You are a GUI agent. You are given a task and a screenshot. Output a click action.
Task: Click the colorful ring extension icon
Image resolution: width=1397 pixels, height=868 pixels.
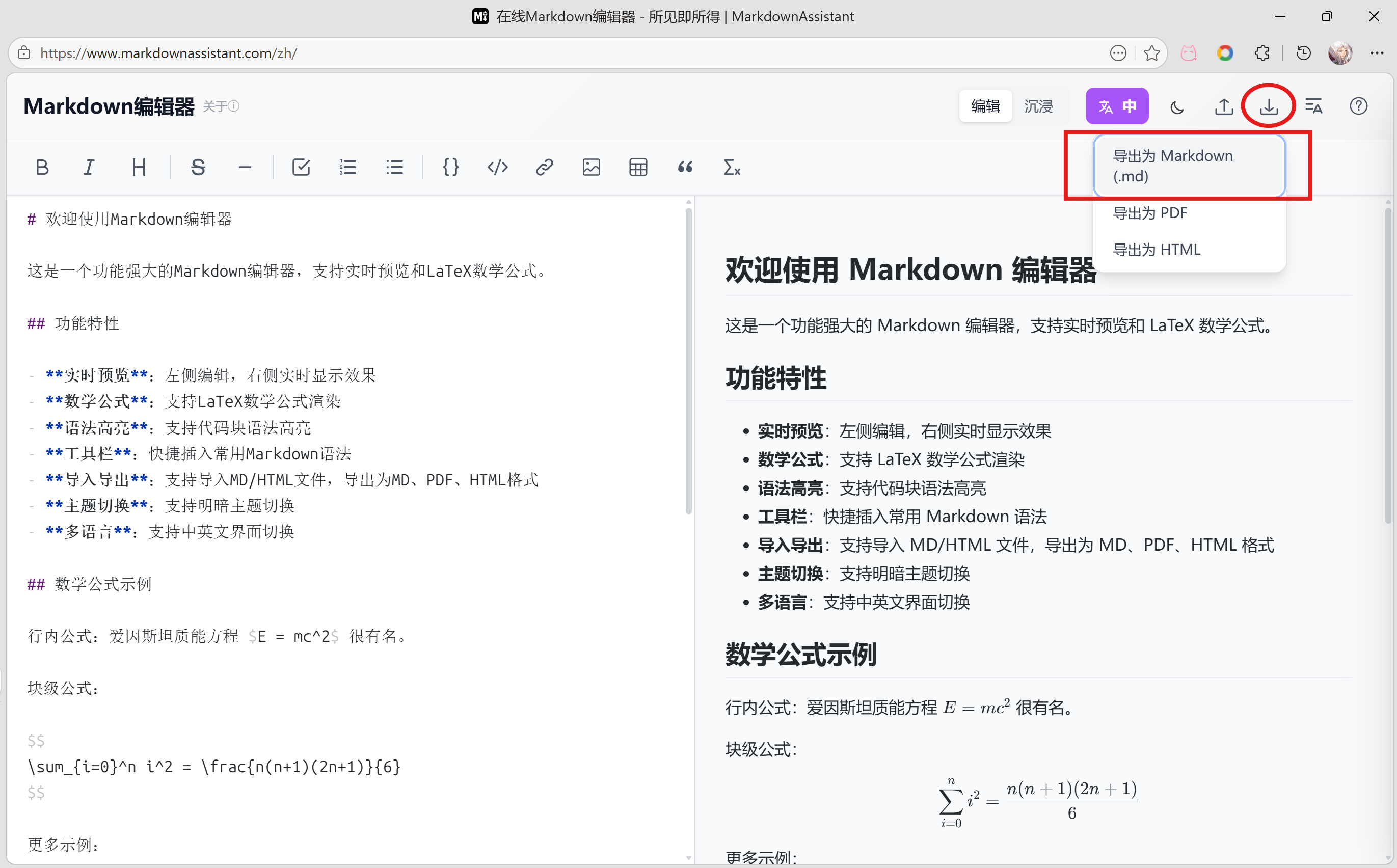pos(1225,53)
